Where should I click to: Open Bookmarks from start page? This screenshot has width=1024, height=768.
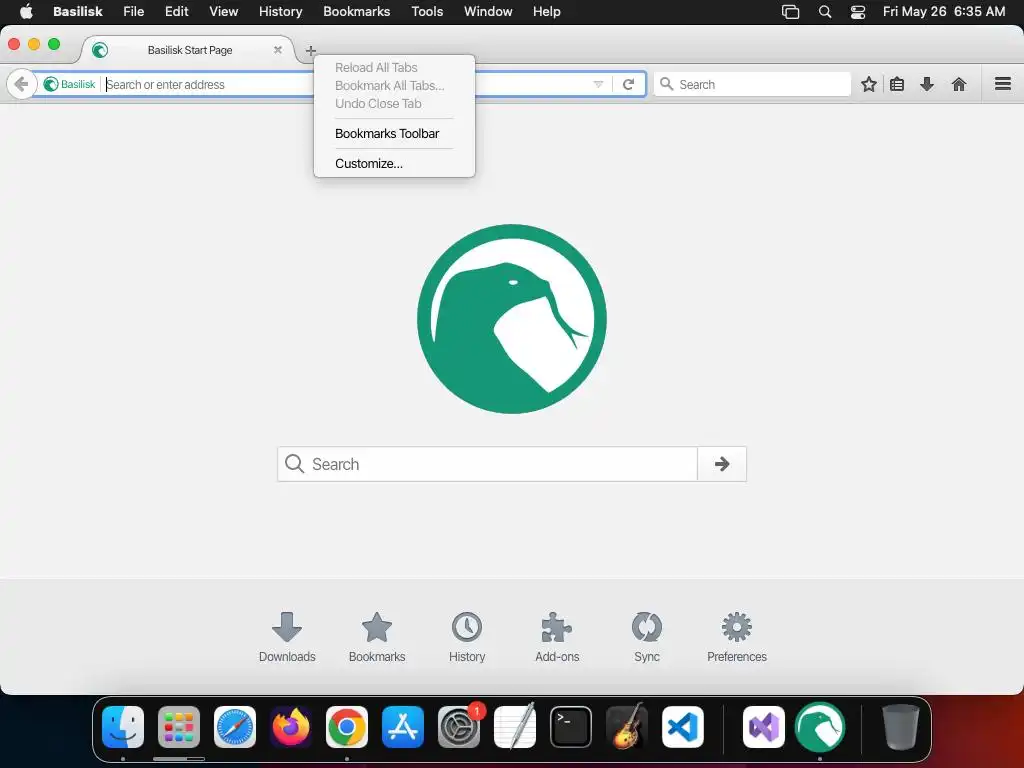(x=377, y=637)
